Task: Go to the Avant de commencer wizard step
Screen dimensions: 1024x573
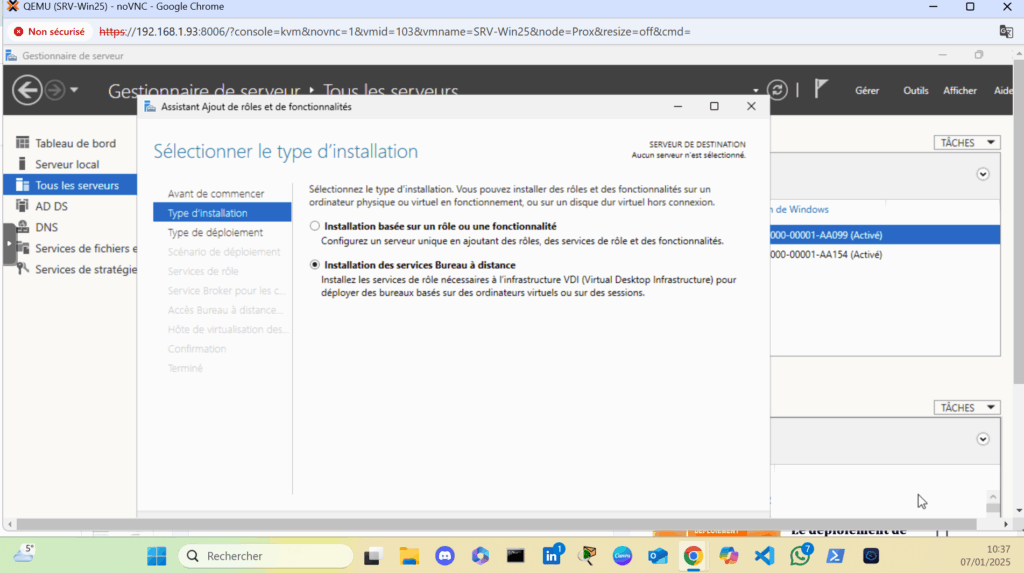Action: pyautogui.click(x=216, y=193)
